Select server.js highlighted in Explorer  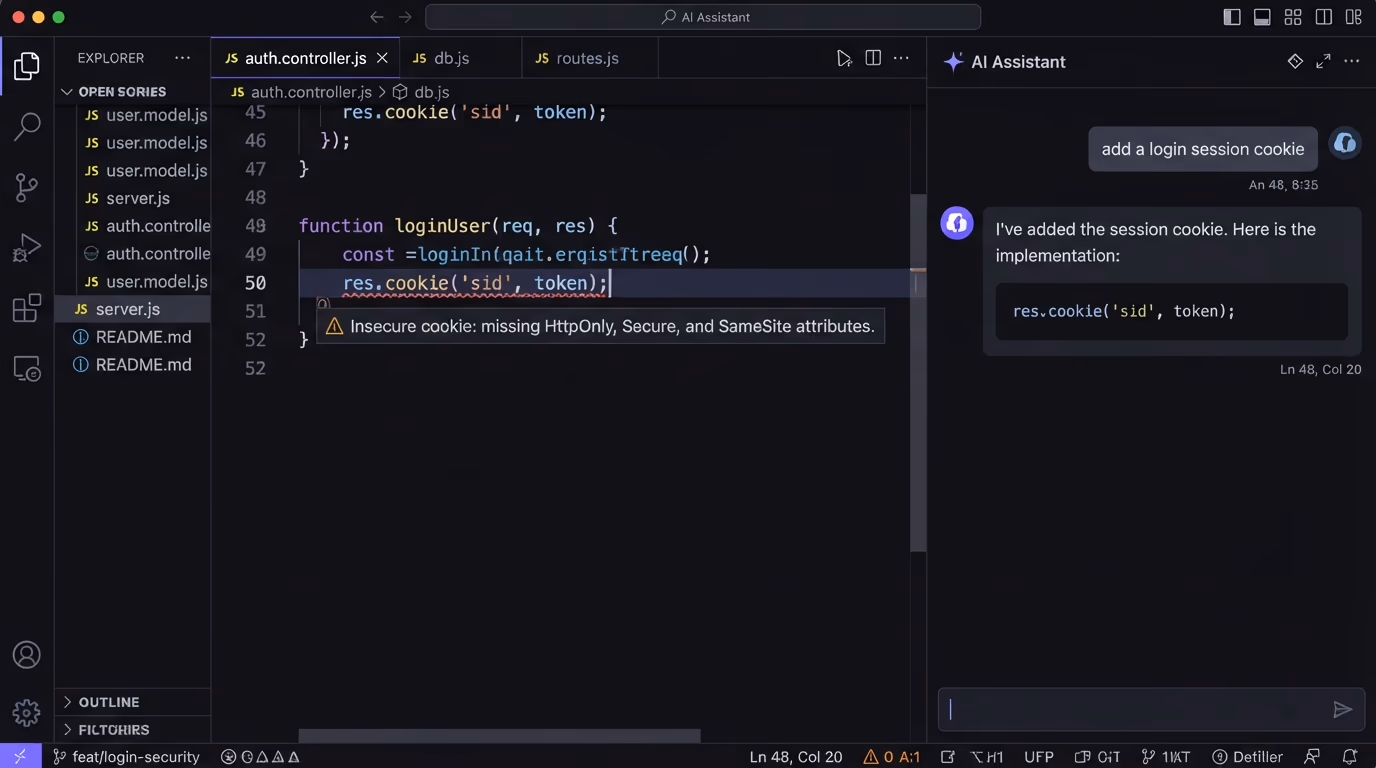[x=133, y=309]
